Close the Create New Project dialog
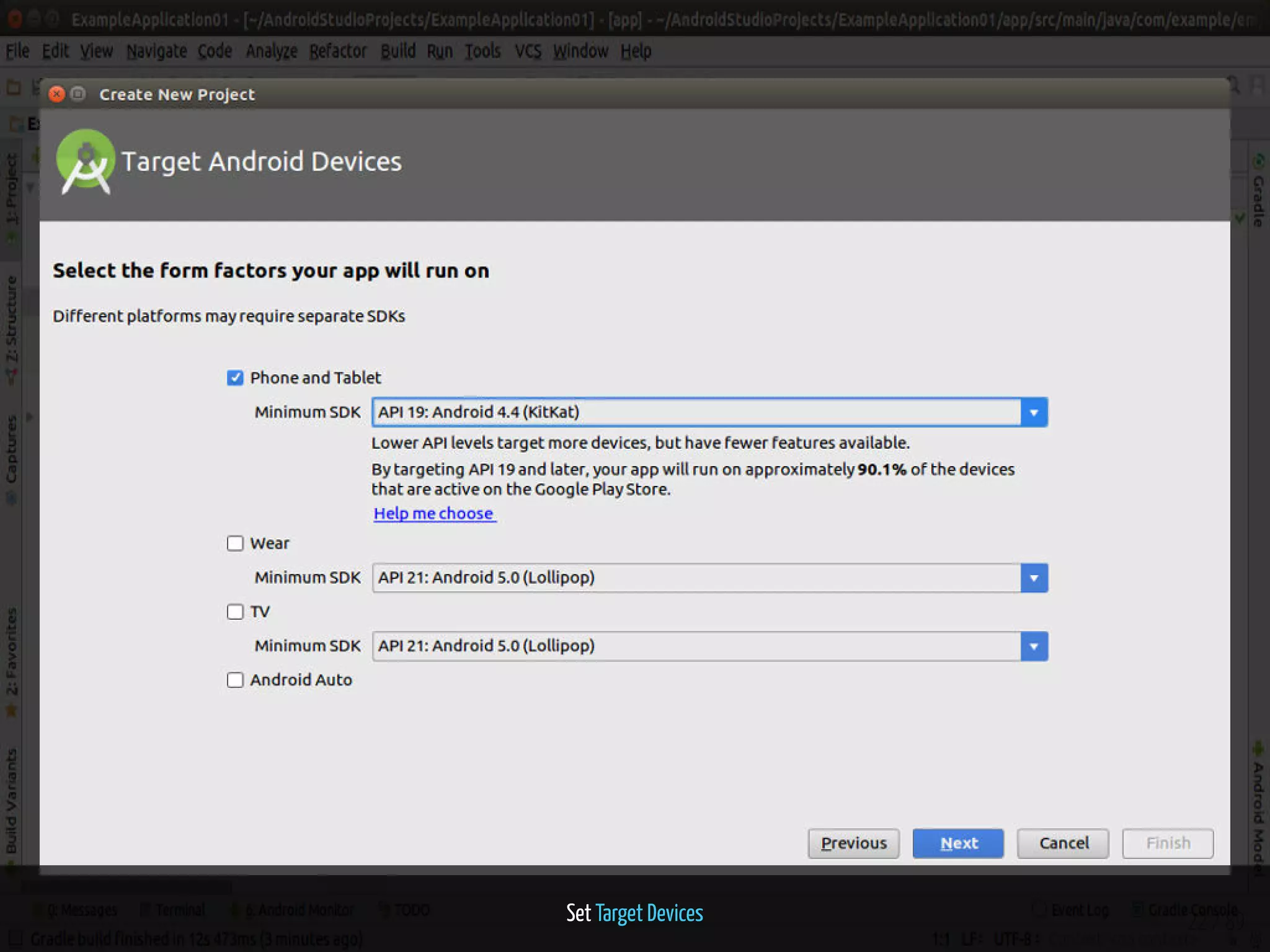Screen dimensions: 1270x952 [56, 94]
